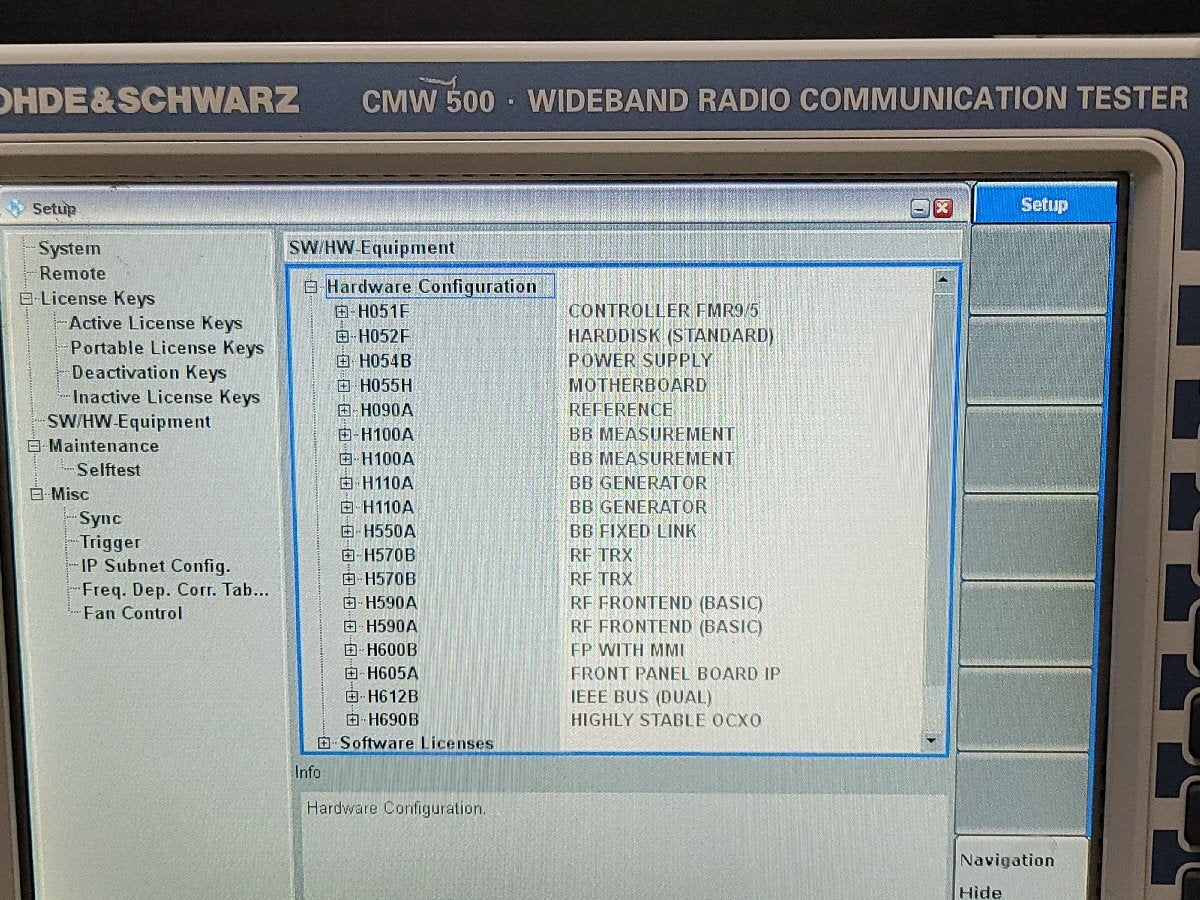This screenshot has width=1200, height=900.
Task: Open the System settings in the sidebar
Action: pyautogui.click(x=69, y=248)
